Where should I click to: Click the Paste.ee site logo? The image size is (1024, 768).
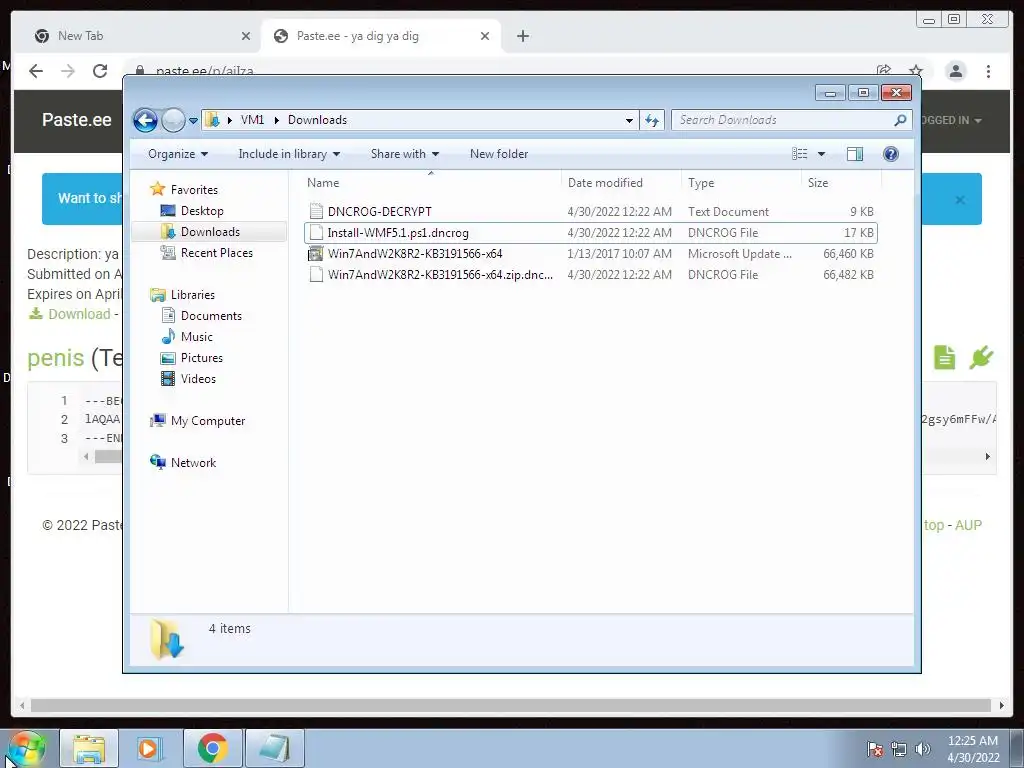click(76, 120)
